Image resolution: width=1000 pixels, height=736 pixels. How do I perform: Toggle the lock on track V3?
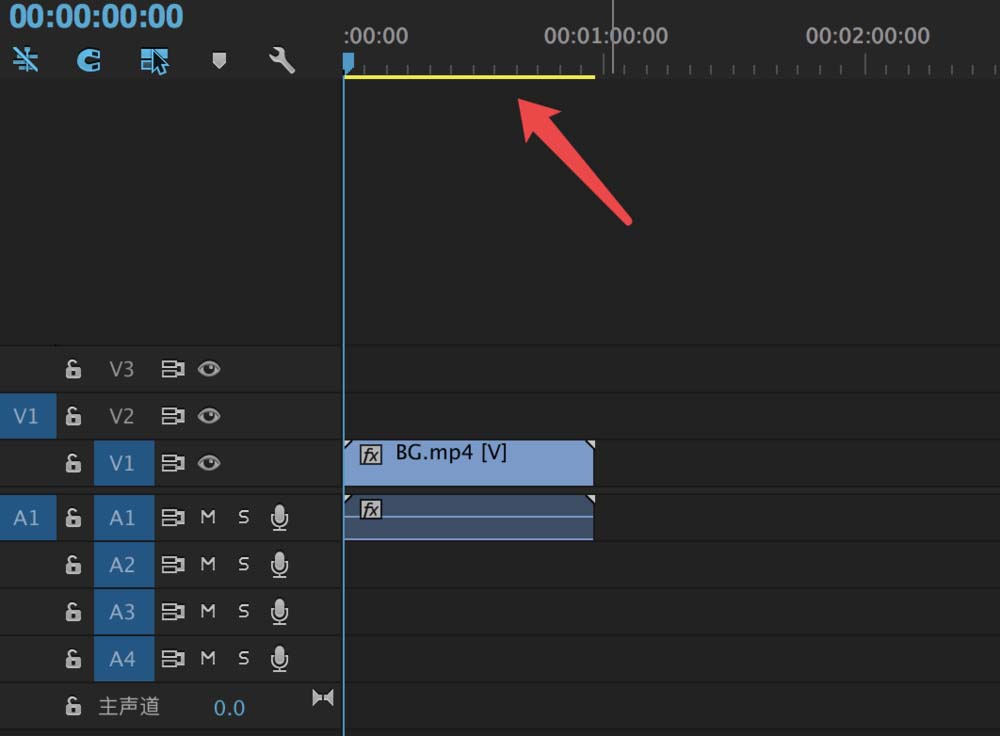click(x=73, y=369)
